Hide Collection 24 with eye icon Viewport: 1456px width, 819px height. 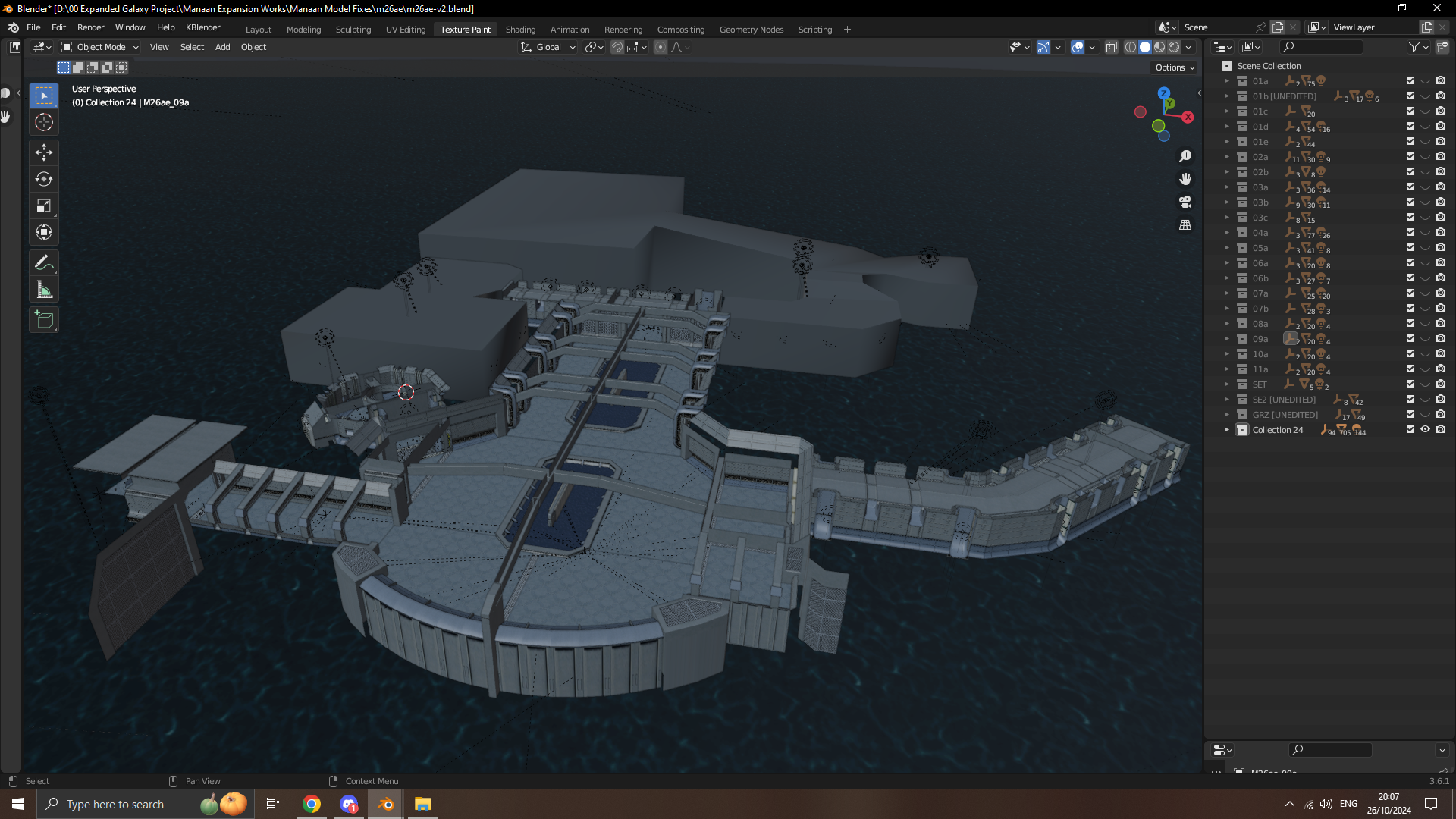(x=1425, y=429)
